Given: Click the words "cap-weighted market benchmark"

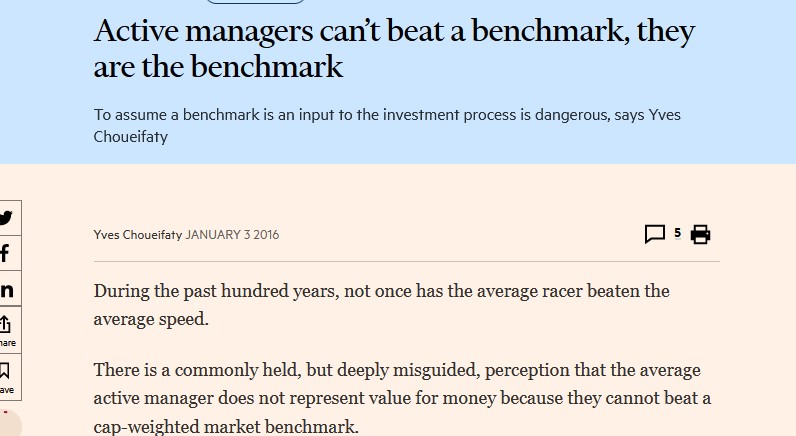Looking at the screenshot, I should coord(225,427).
